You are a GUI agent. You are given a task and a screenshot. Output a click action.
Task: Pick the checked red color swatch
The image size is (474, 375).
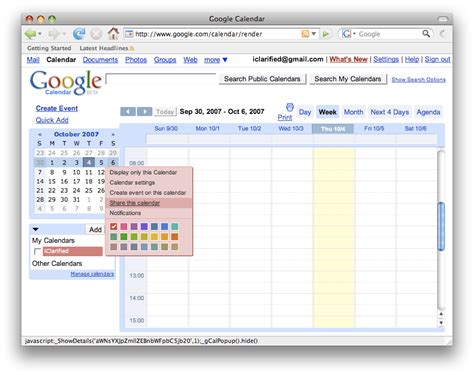coord(114,227)
